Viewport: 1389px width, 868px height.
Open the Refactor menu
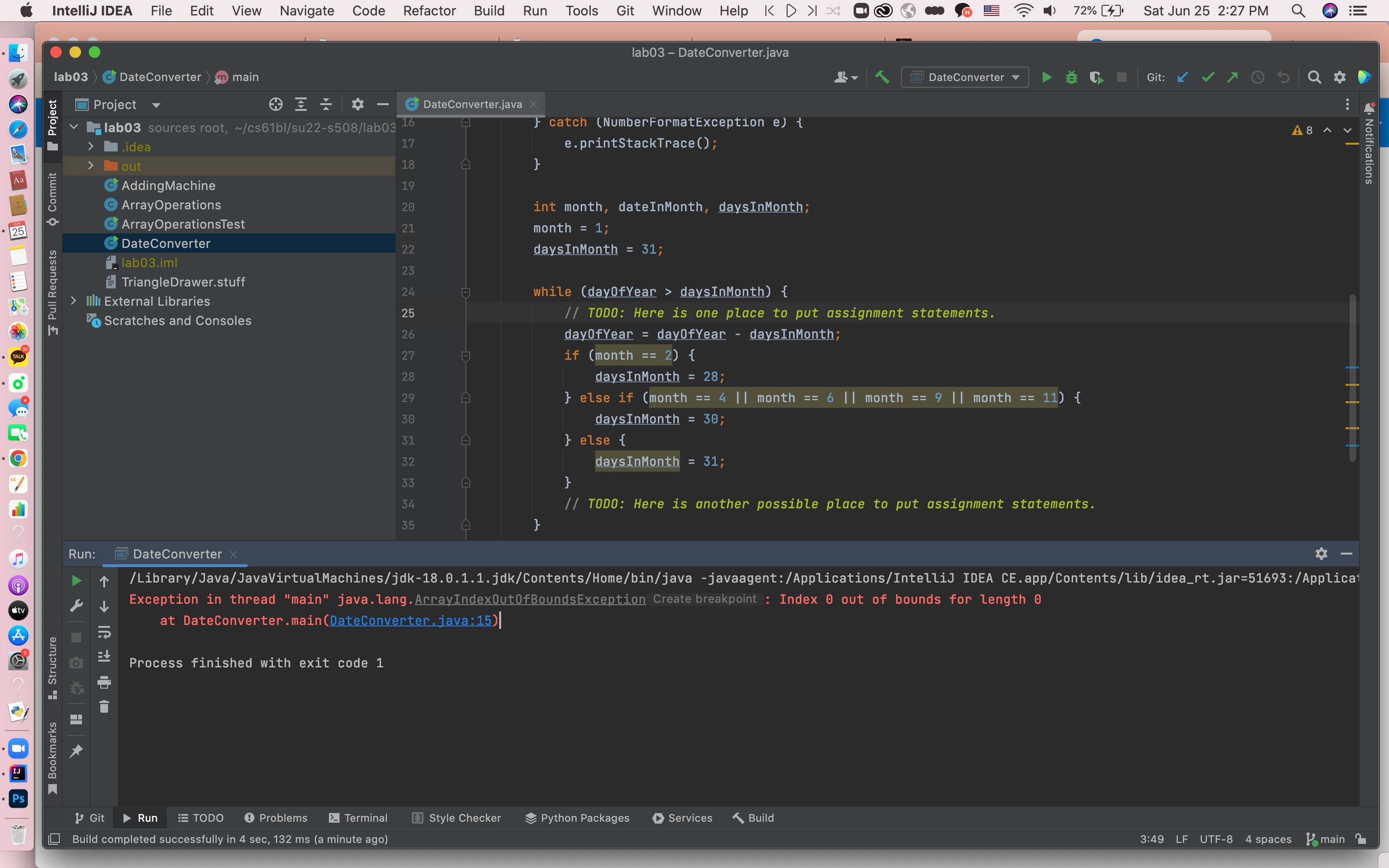point(429,10)
